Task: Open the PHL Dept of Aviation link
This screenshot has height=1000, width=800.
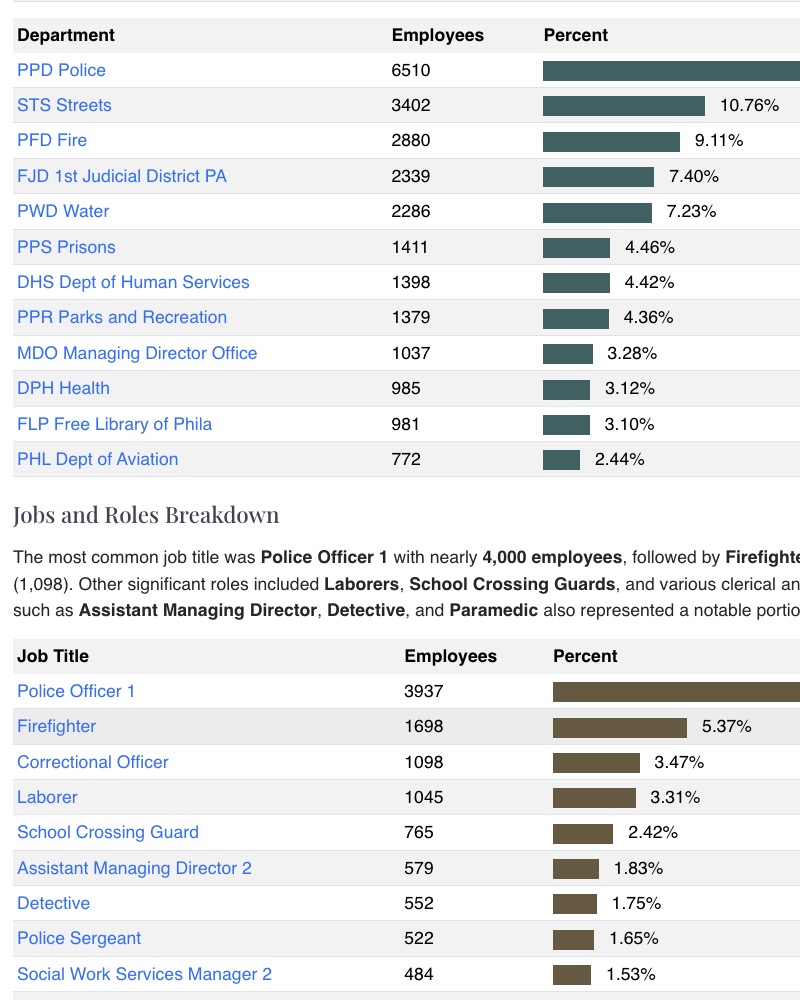Action: (x=96, y=459)
